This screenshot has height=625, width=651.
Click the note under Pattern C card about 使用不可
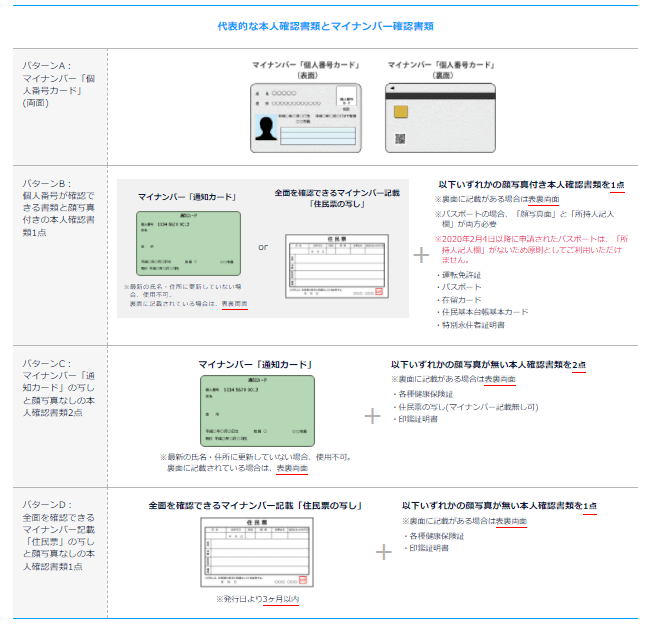pos(257,463)
